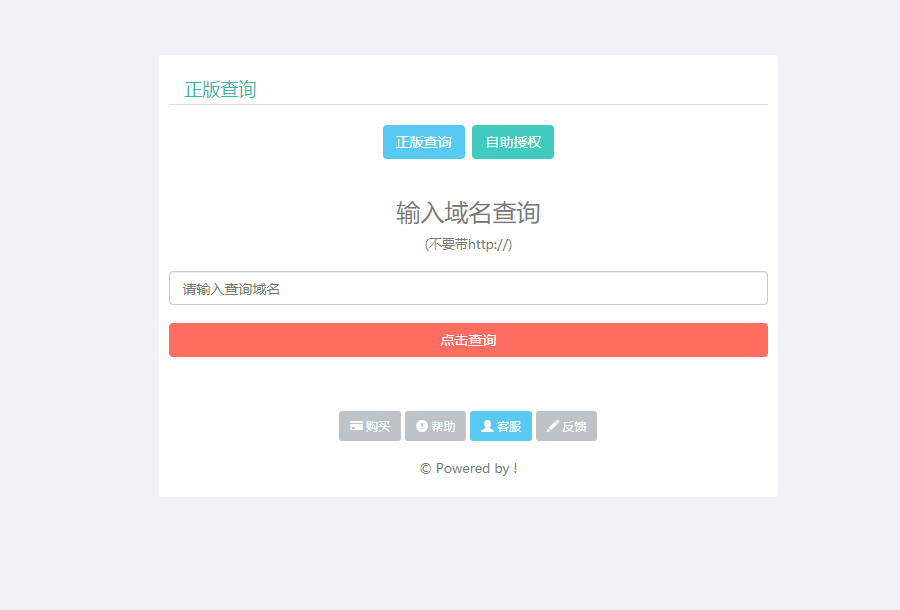Select the teal 自助授权 button
The width and height of the screenshot is (900, 610).
(512, 141)
